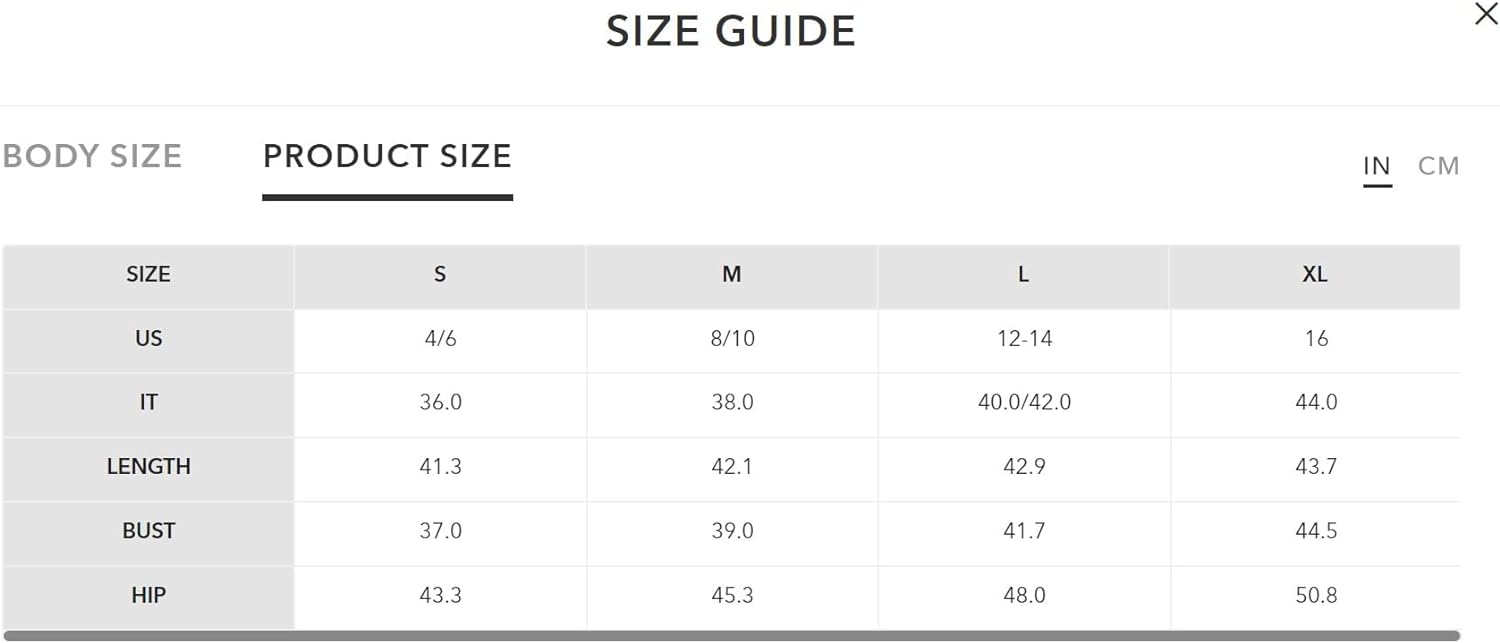The height and width of the screenshot is (643, 1500).
Task: Click the BUST row label
Action: click(x=148, y=531)
